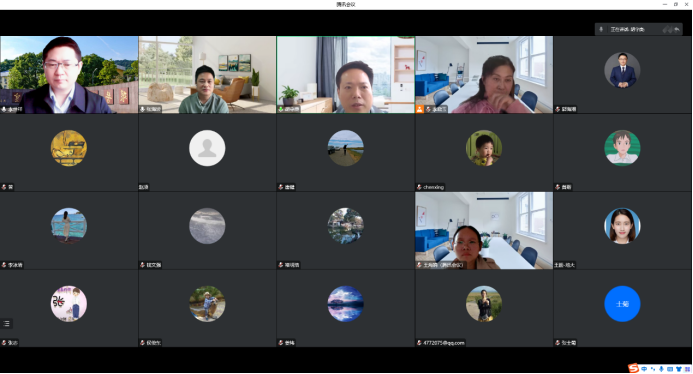Open the Sogou toolbox grid icon
Image resolution: width=693 pixels, height=374 pixels.
(687, 369)
